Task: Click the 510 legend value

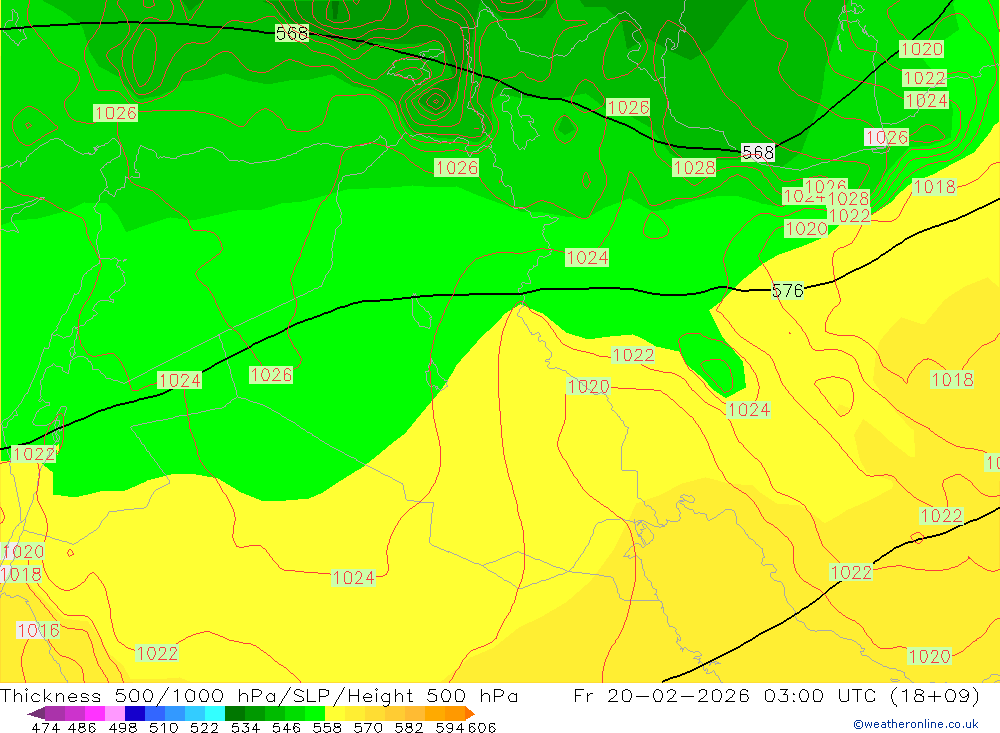Action: click(164, 727)
